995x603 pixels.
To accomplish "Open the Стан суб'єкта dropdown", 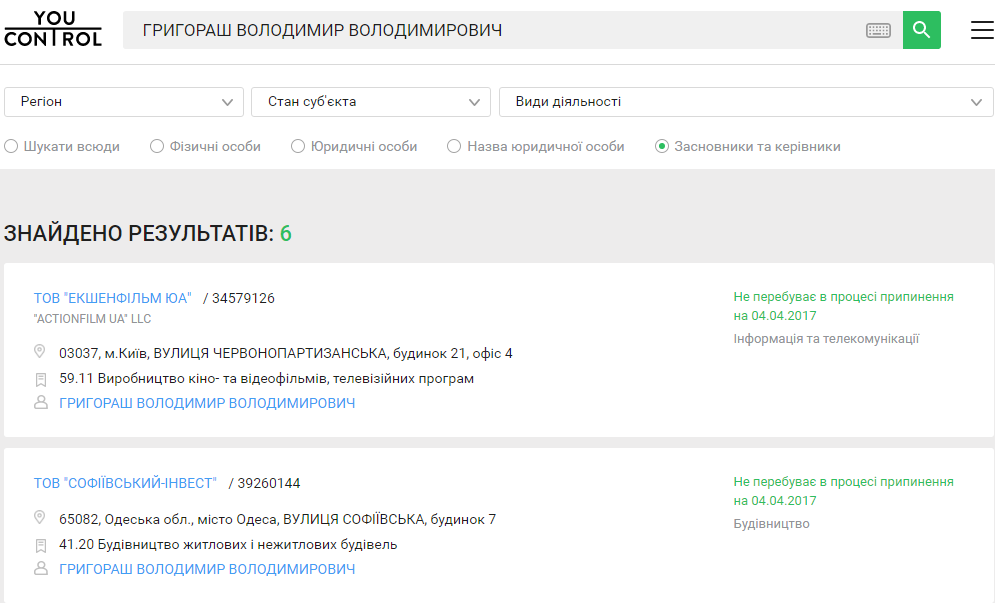I will click(x=371, y=102).
